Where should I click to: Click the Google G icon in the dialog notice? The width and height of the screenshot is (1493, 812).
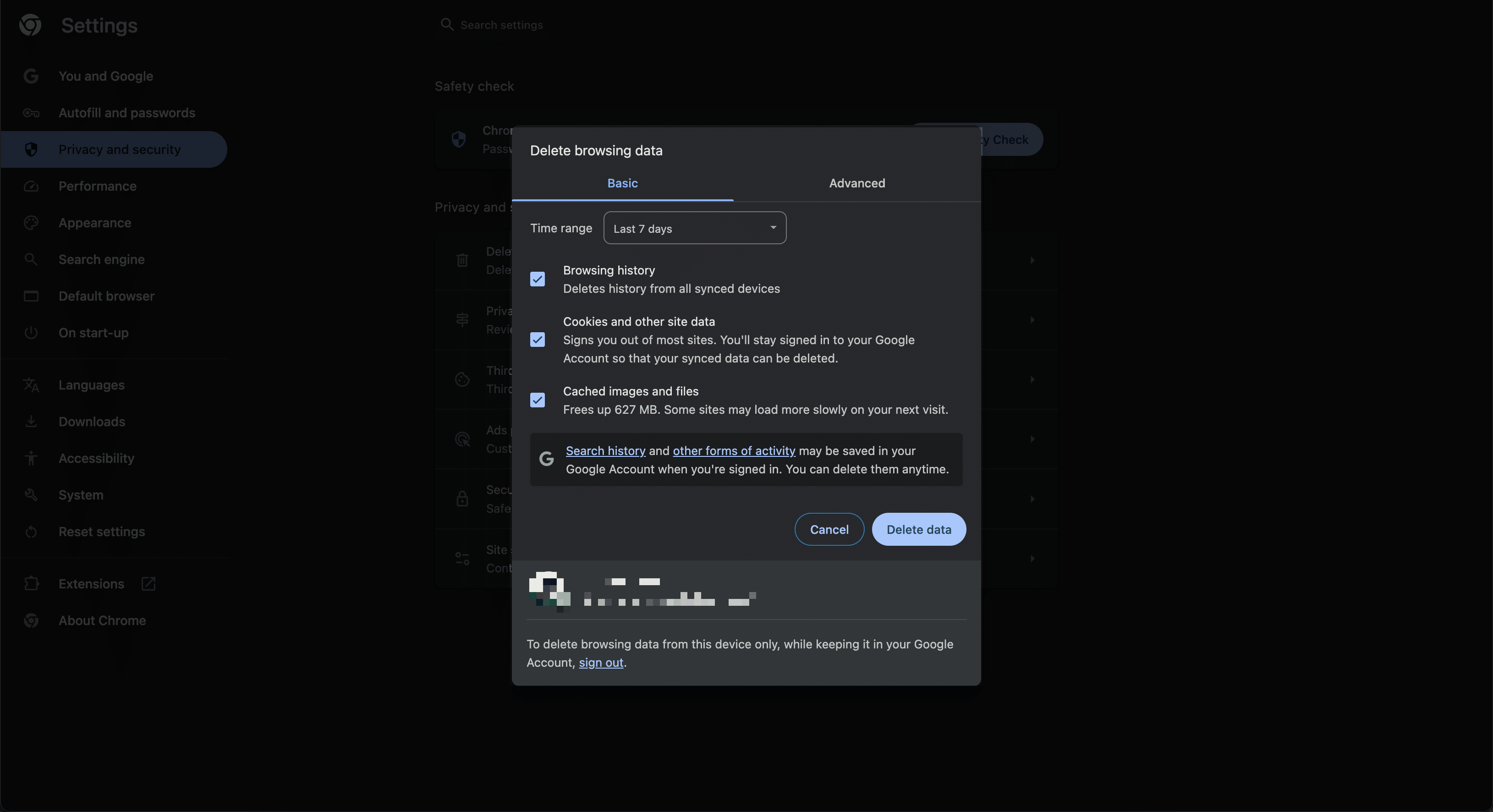(547, 459)
